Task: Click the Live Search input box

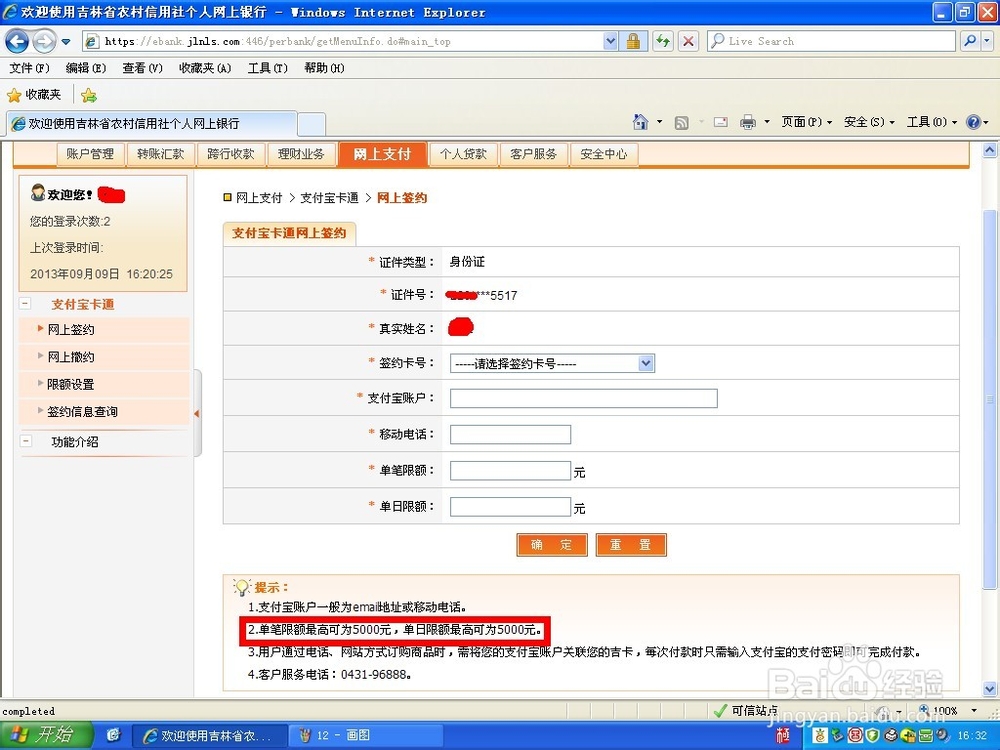Action: tap(831, 41)
